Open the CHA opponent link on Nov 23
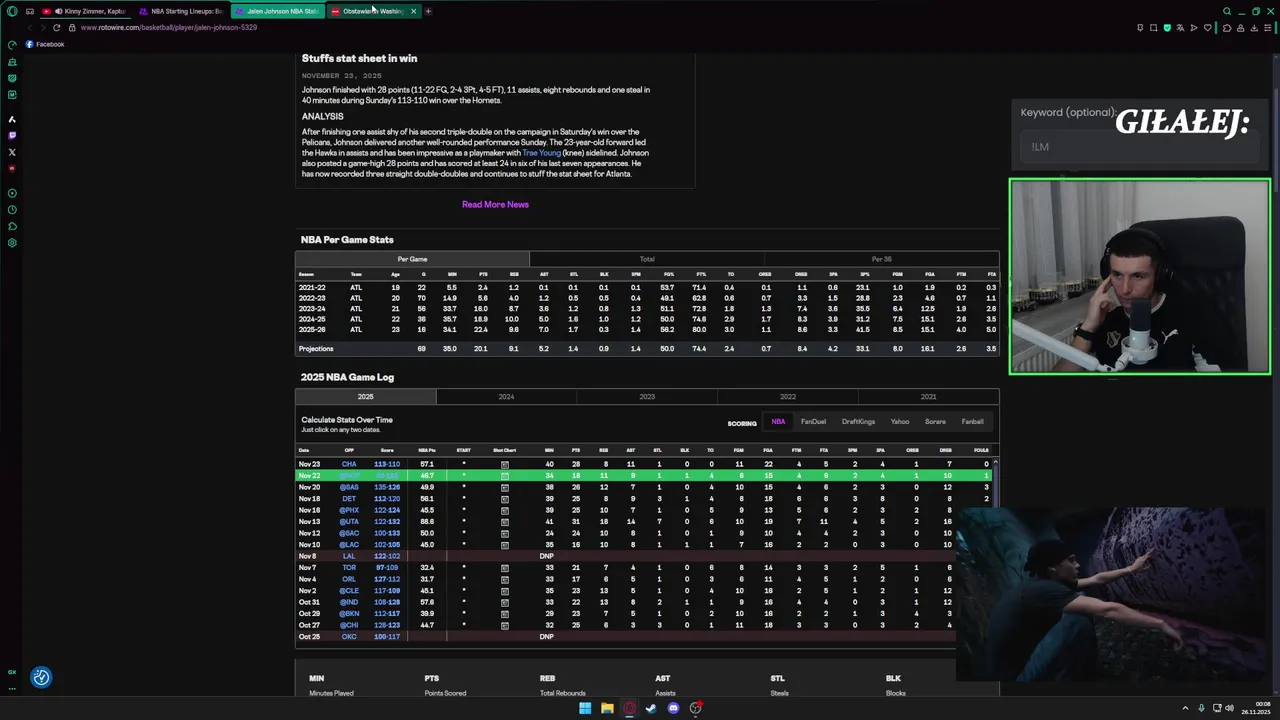 point(349,464)
